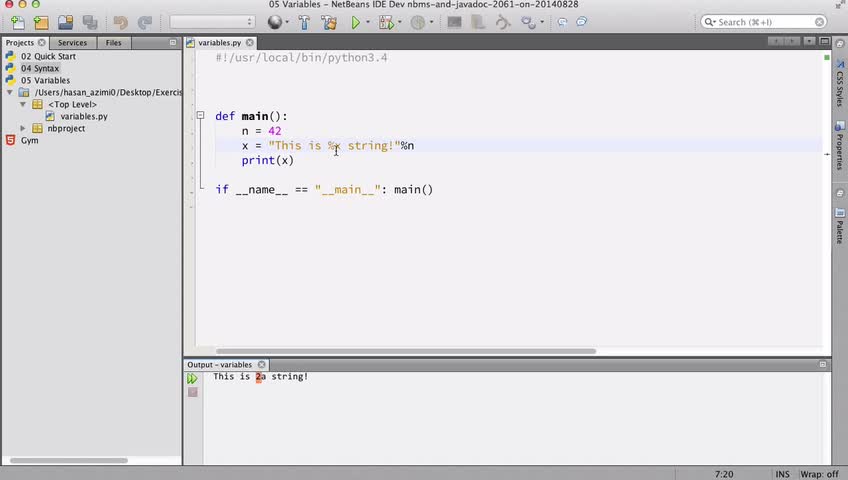Click the show opened documents list arrow
This screenshot has width=848, height=480.
[x=809, y=42]
